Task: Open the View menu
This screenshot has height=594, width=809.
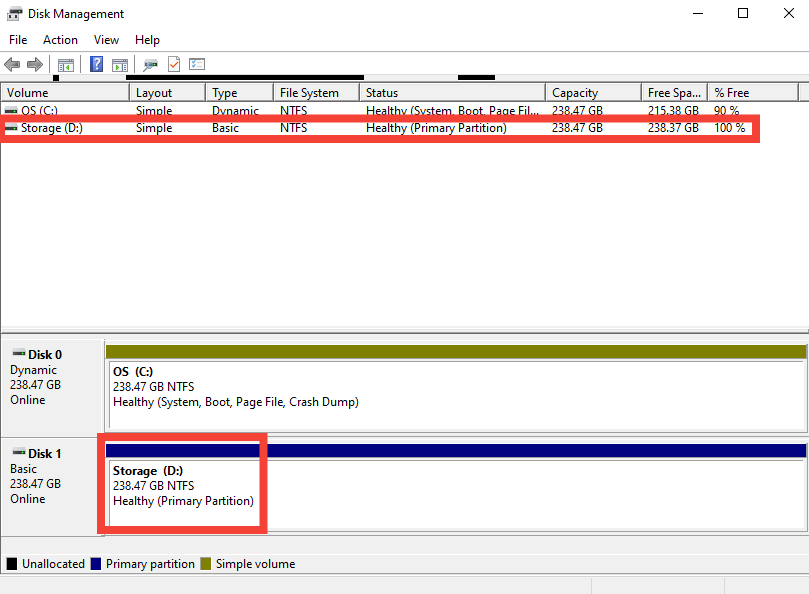Action: [x=106, y=39]
